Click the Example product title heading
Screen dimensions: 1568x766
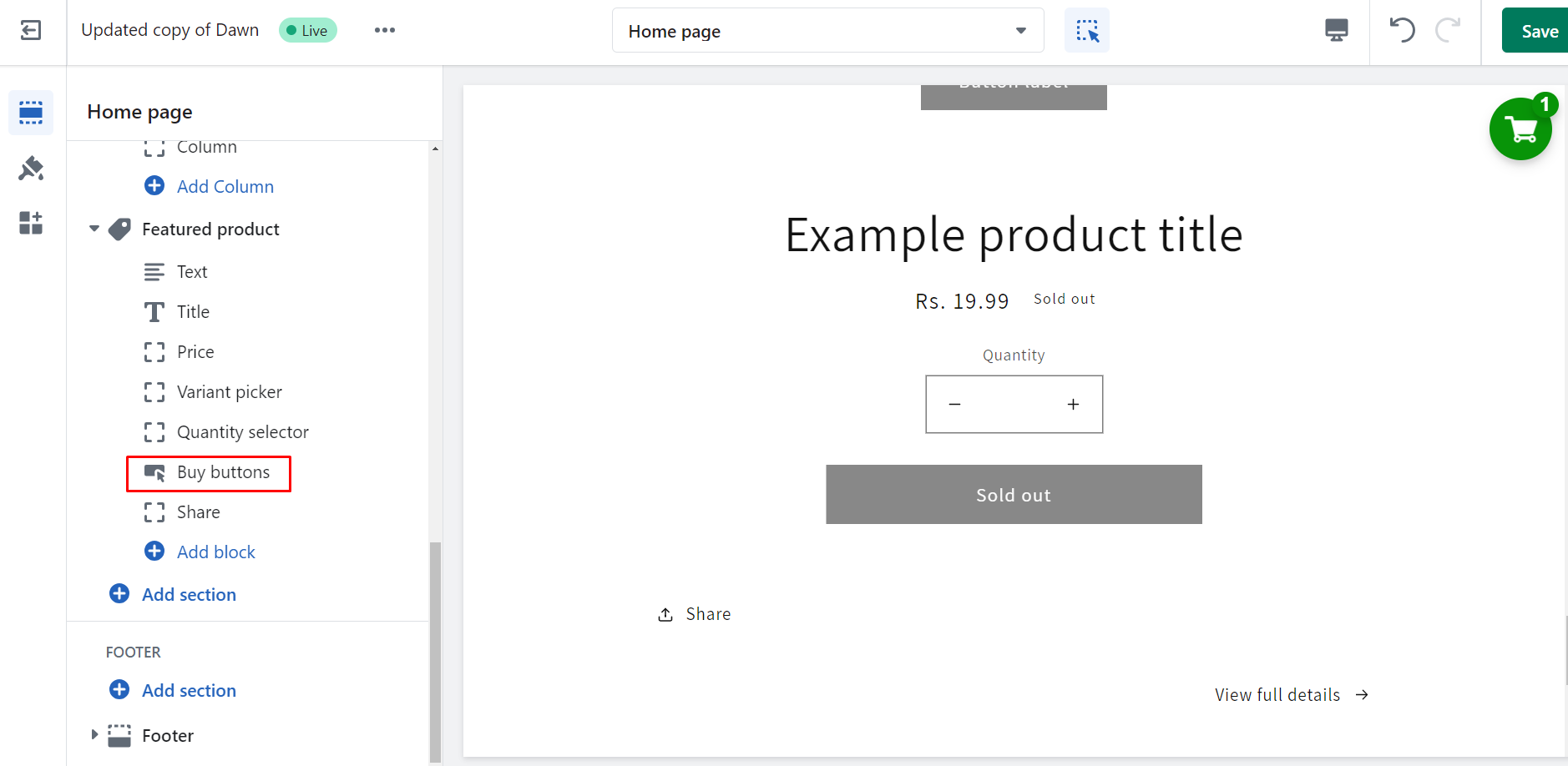1014,234
